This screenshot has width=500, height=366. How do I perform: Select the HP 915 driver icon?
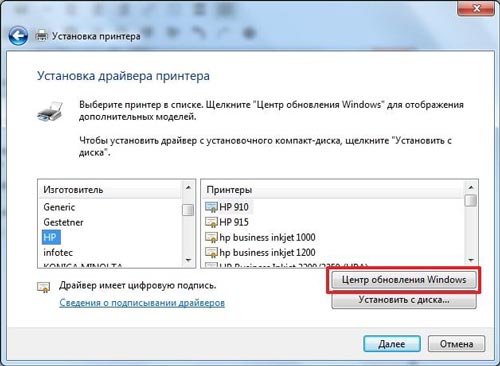click(x=211, y=222)
